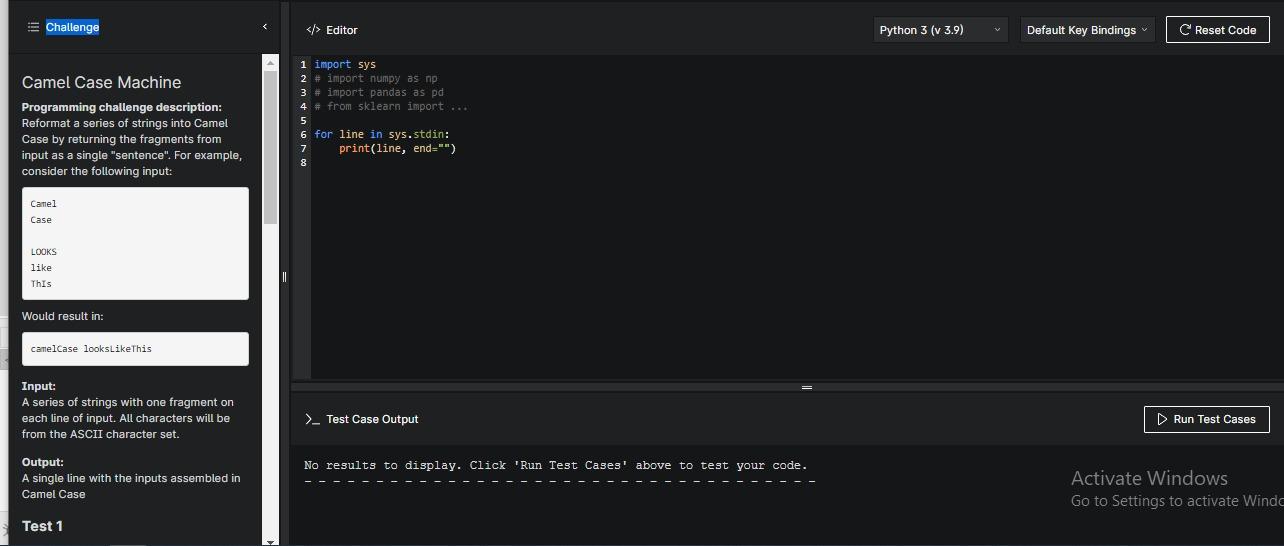
Task: Click the 'Output:' section heading
Action: pyautogui.click(x=43, y=462)
